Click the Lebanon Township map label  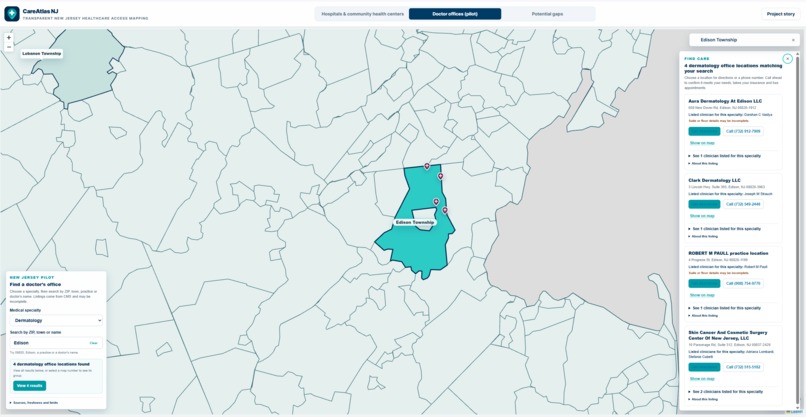[x=42, y=53]
